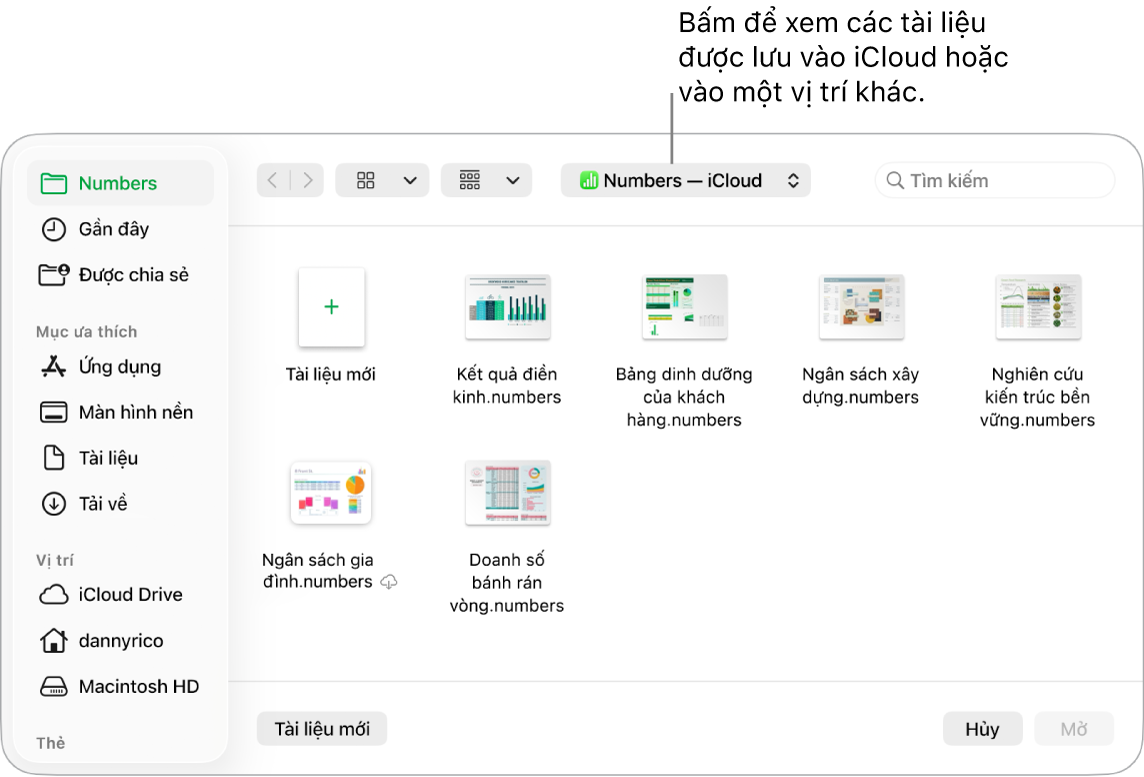Switch to icon grid view

coord(366,180)
